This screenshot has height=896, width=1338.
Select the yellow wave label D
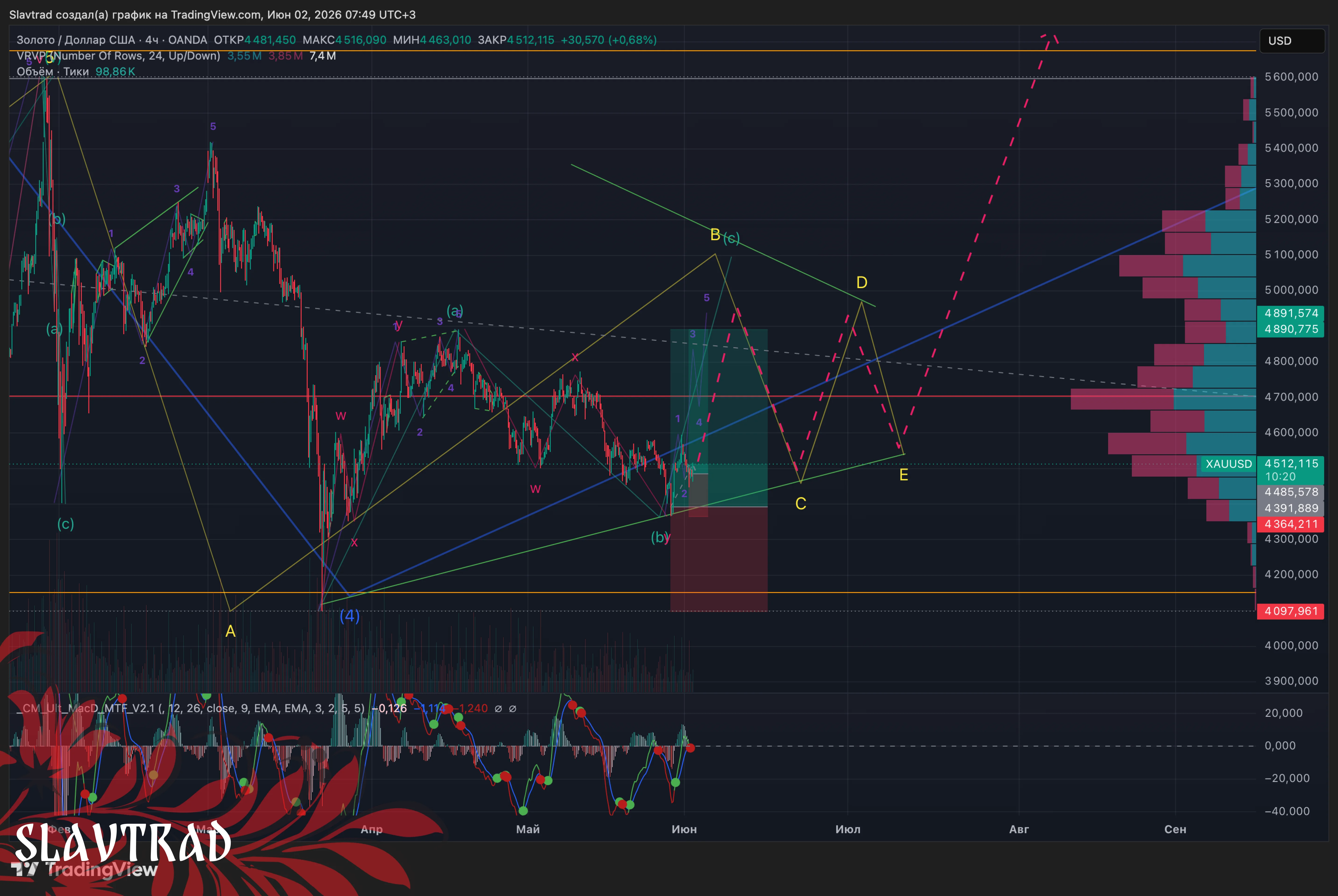(x=862, y=282)
